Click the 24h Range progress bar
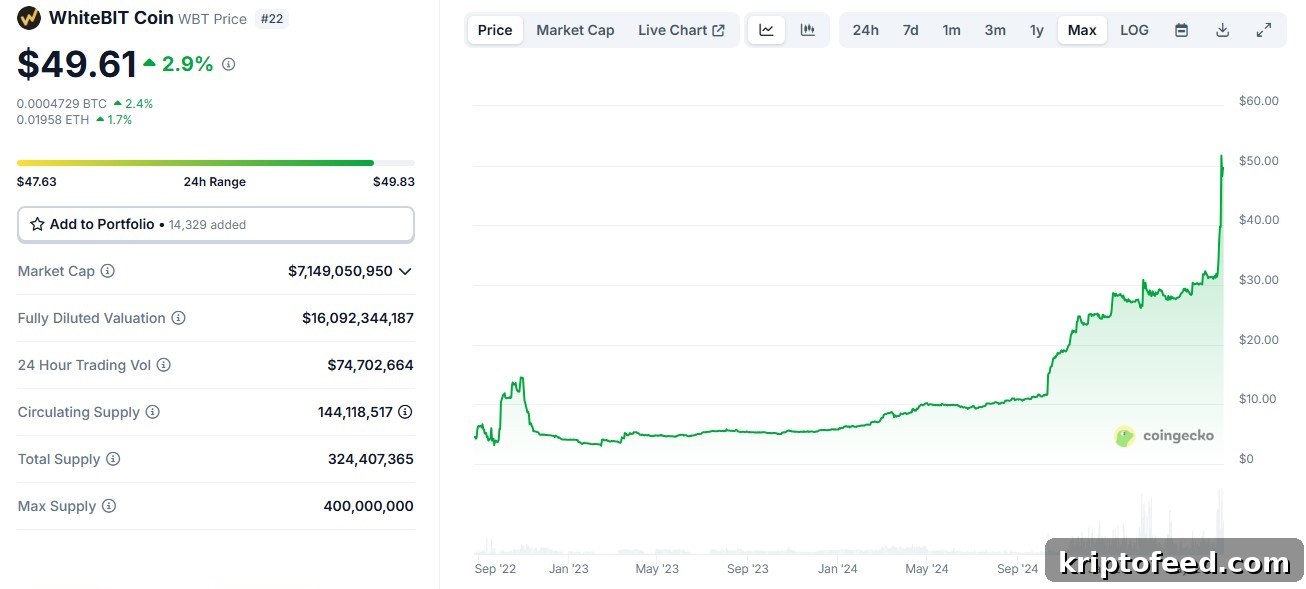This screenshot has height=589, width=1306. pyautogui.click(x=216, y=162)
